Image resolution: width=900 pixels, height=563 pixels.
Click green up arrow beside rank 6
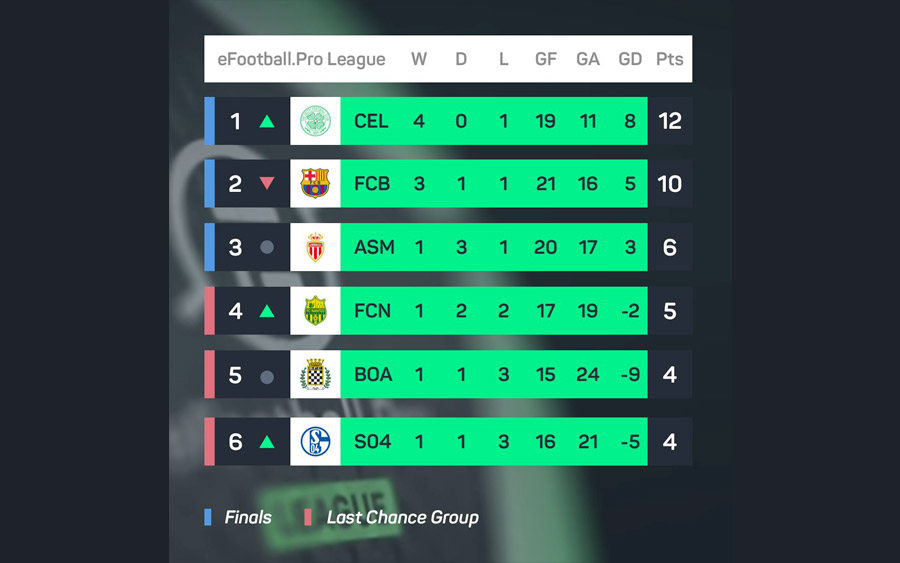(267, 442)
